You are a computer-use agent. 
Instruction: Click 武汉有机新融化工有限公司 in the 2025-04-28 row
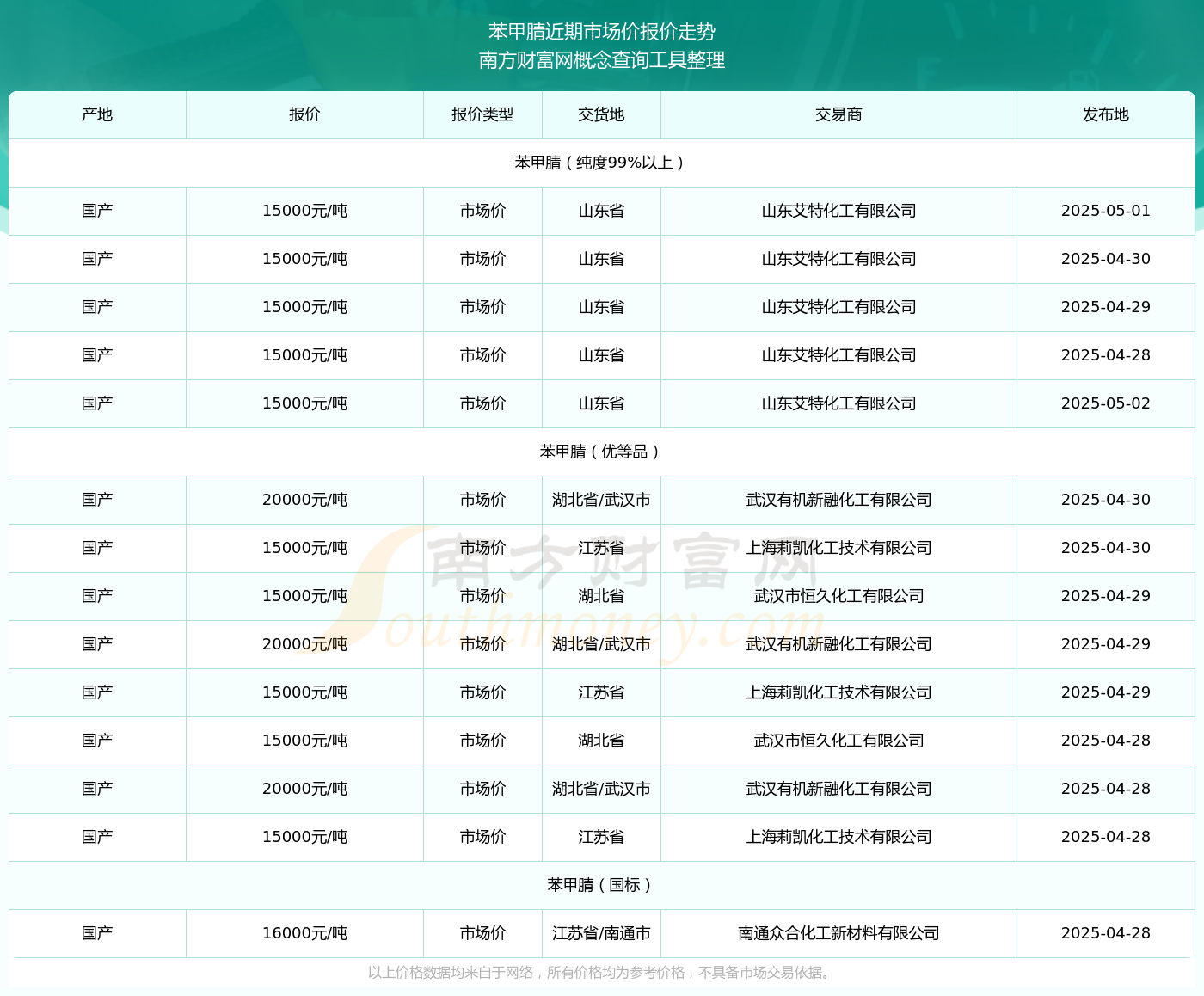[x=838, y=789]
